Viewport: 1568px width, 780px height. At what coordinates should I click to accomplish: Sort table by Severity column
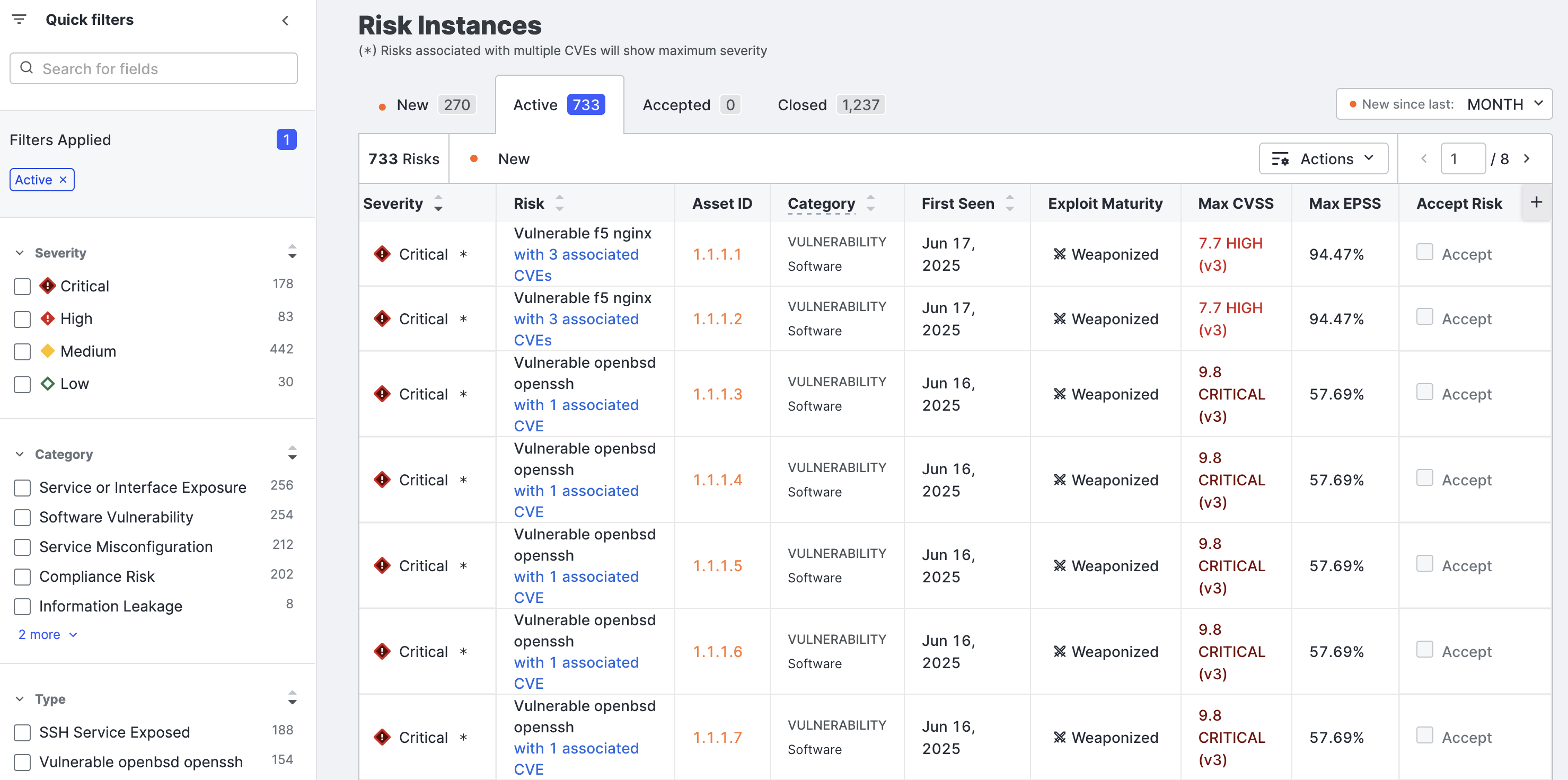coord(438,203)
